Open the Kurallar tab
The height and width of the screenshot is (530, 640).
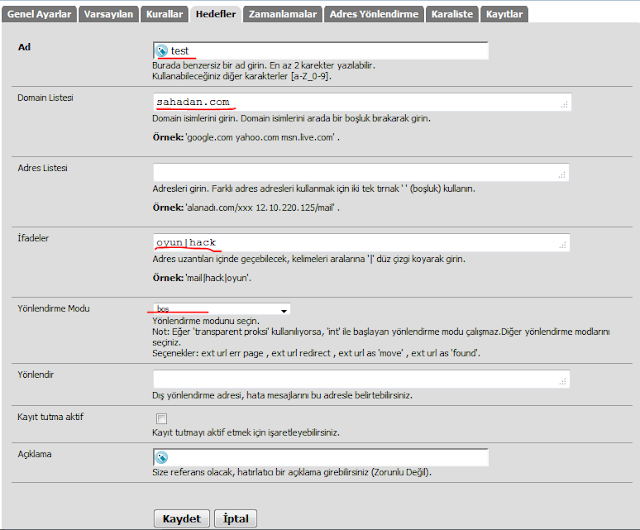[164, 14]
